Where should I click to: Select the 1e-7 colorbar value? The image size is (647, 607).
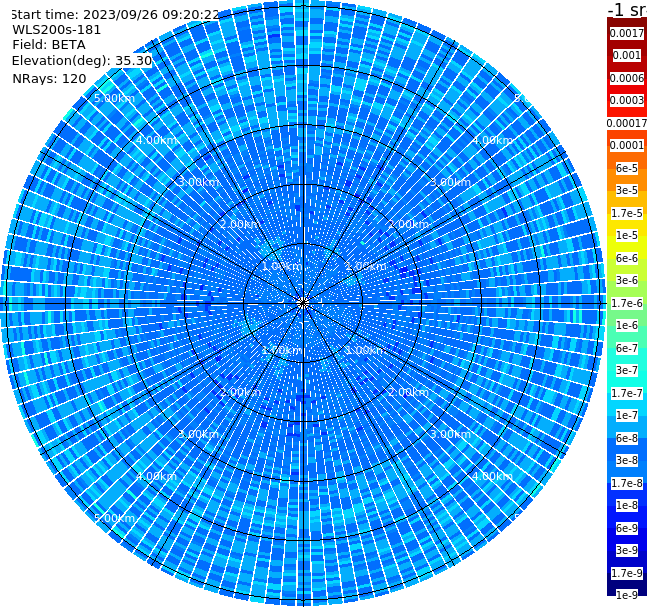[627, 415]
